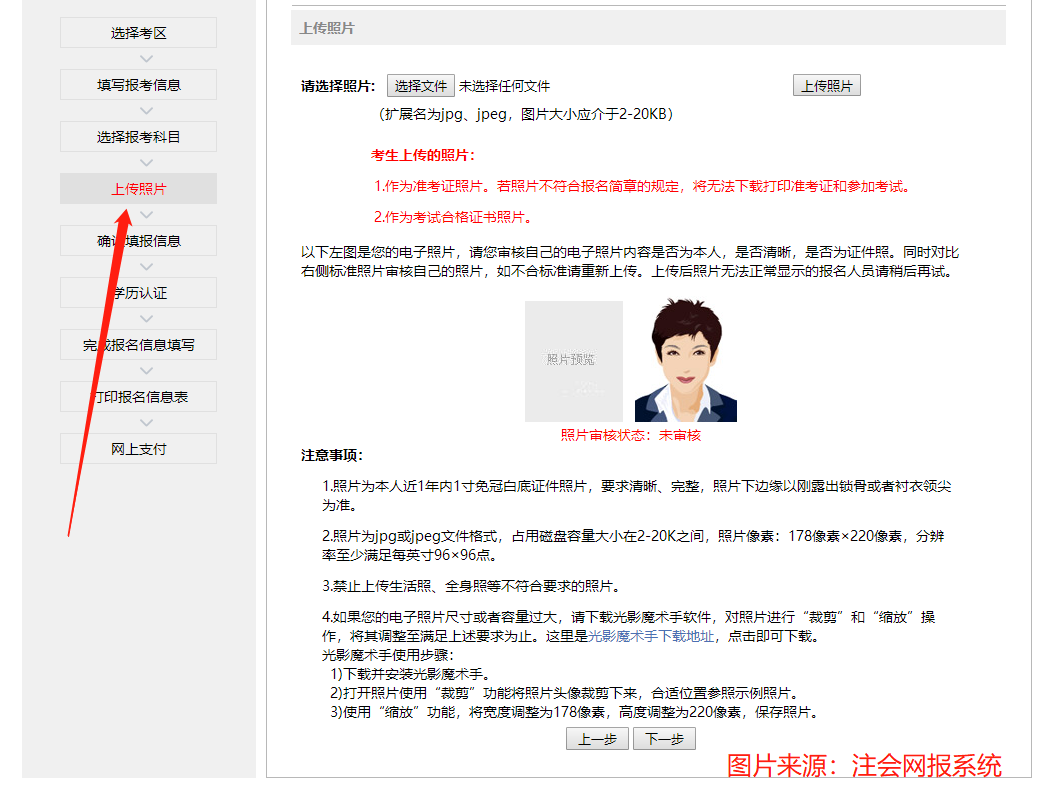The width and height of the screenshot is (1041, 788).
Task: Select the 选择考区 step in sidebar
Action: [x=137, y=32]
